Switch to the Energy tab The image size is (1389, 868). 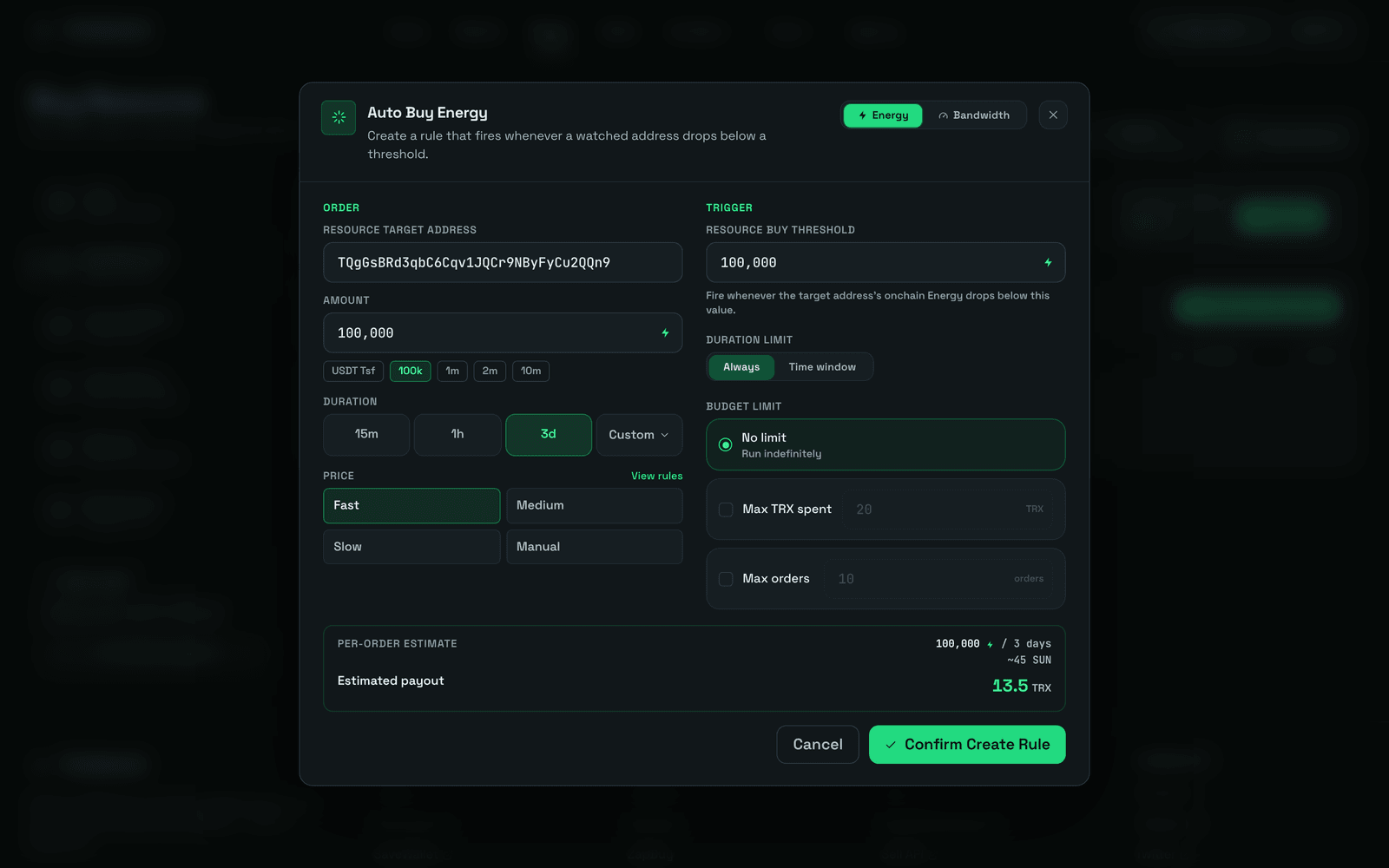[x=883, y=115]
